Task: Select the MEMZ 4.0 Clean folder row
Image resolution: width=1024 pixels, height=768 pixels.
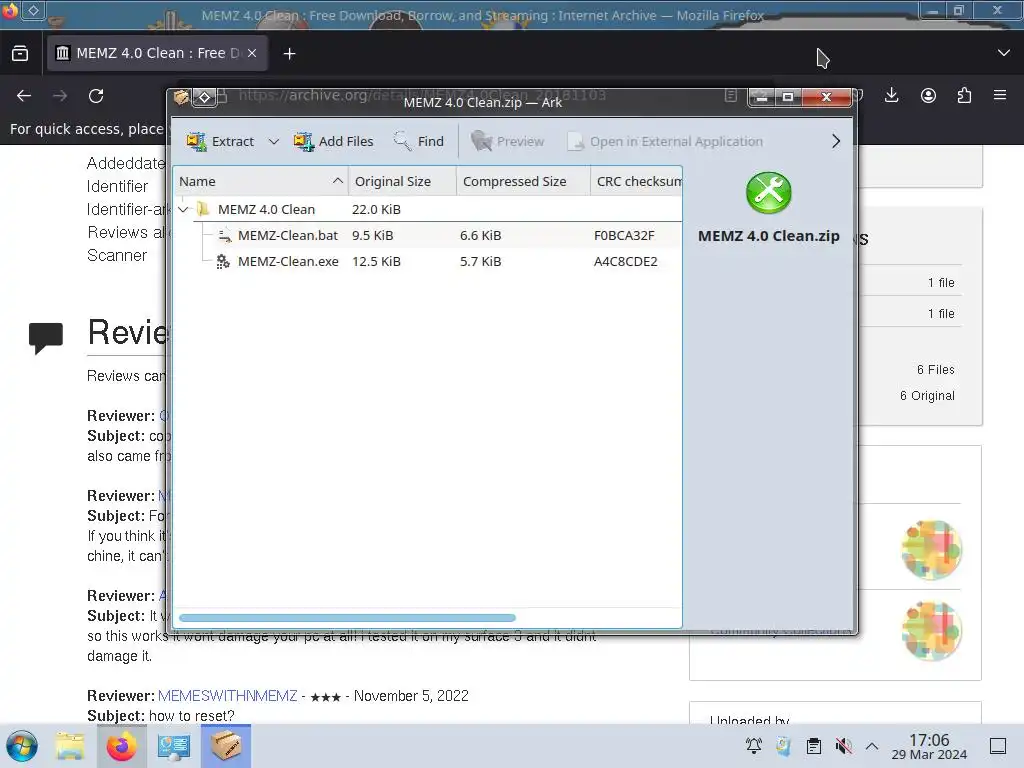Action: 428,210
